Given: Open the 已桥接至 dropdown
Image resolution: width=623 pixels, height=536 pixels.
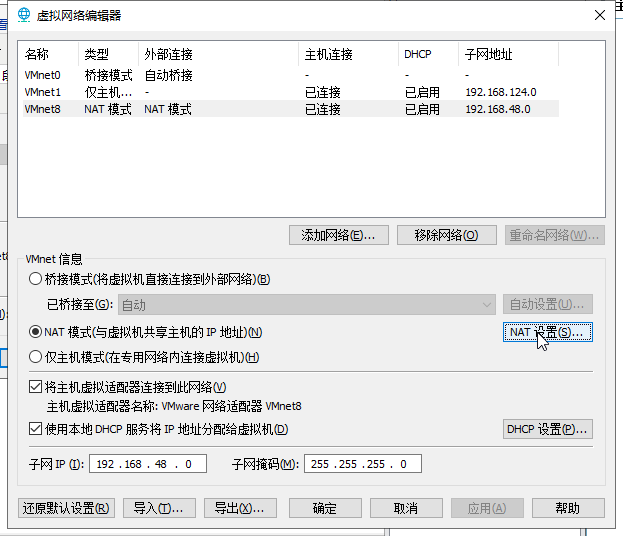Looking at the screenshot, I should [x=307, y=305].
